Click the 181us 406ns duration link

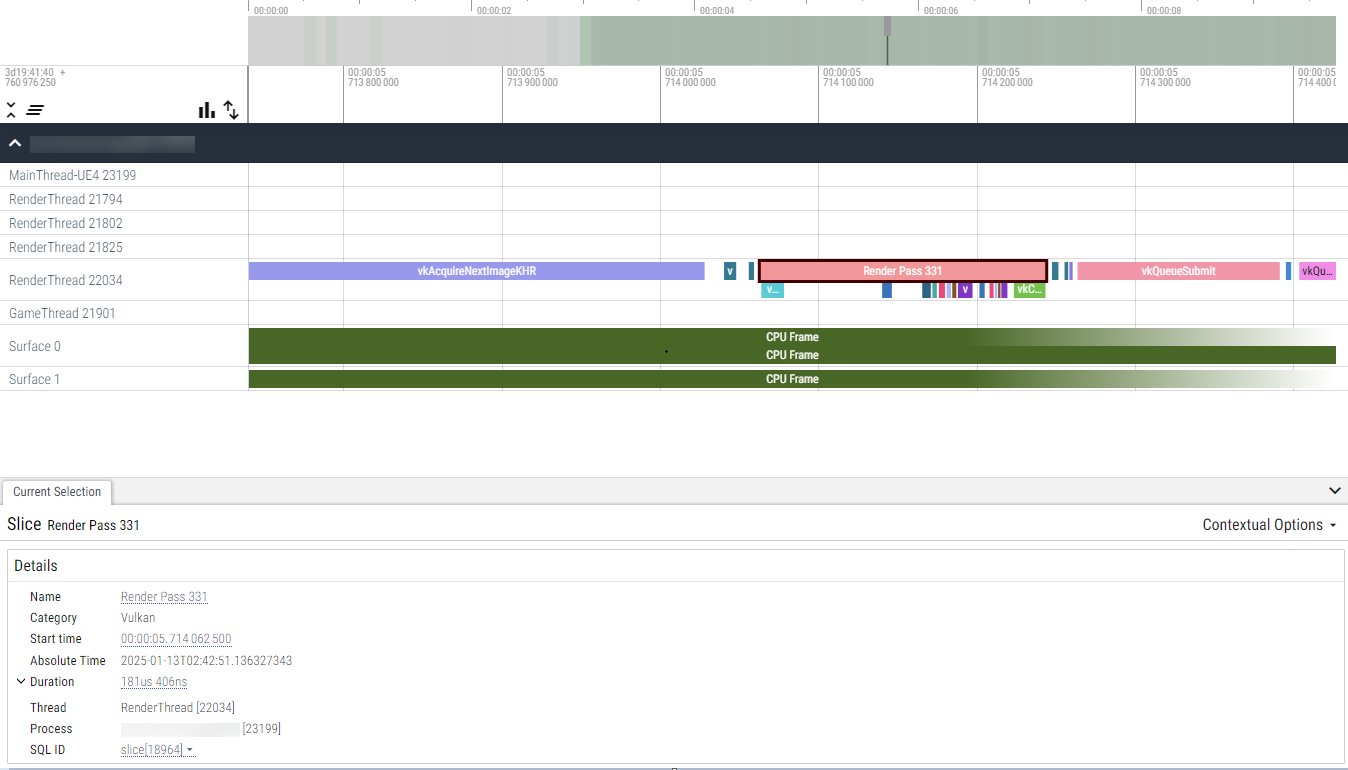pyautogui.click(x=153, y=681)
